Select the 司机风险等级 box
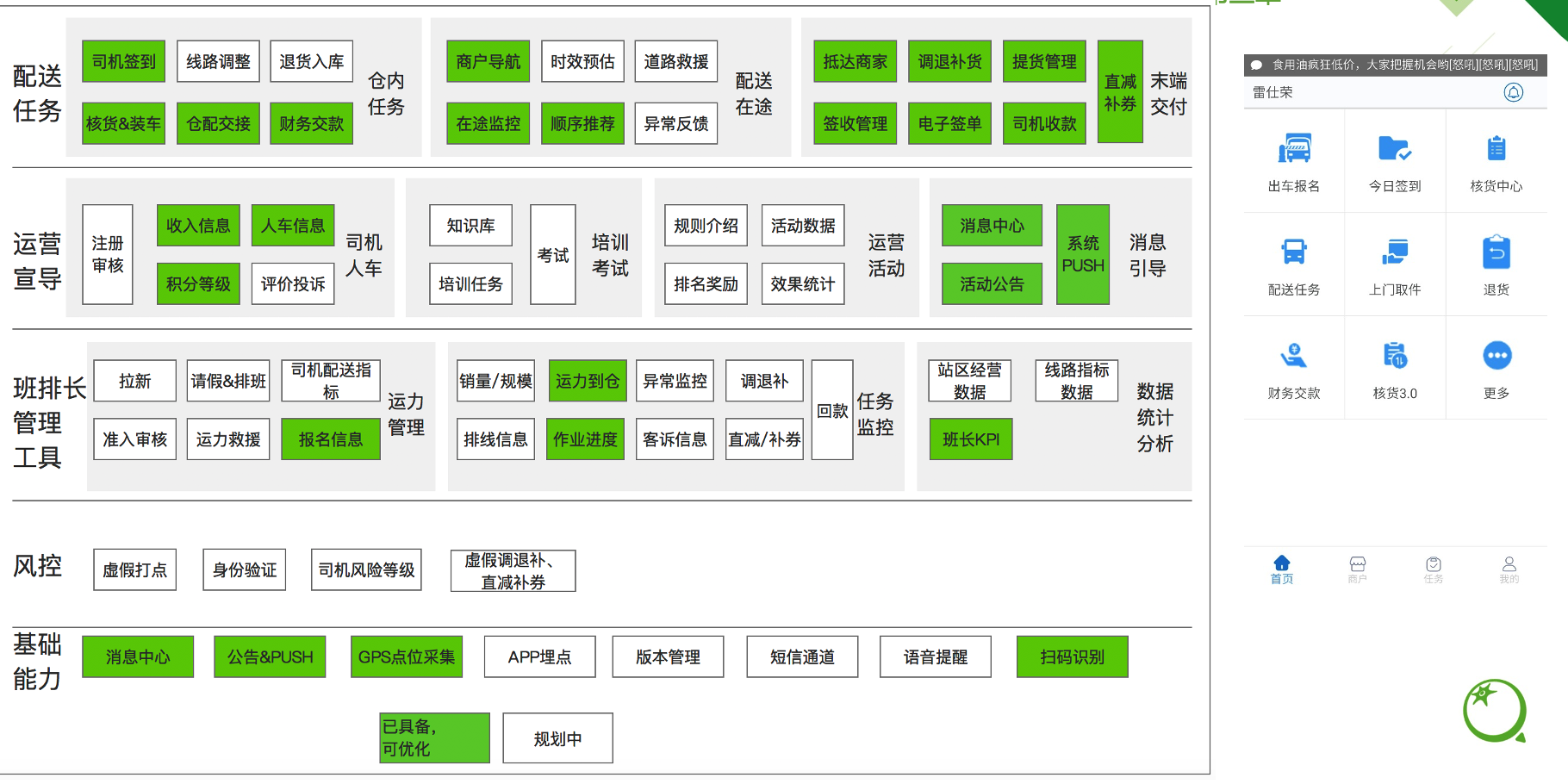 coord(367,569)
